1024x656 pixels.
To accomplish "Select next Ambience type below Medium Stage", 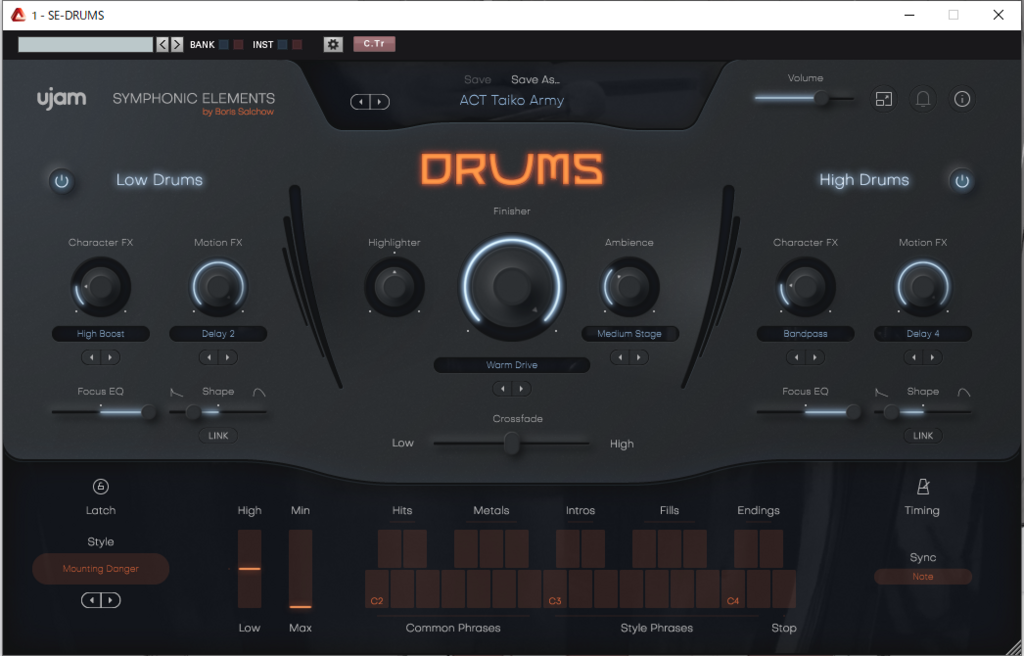I will coord(639,357).
